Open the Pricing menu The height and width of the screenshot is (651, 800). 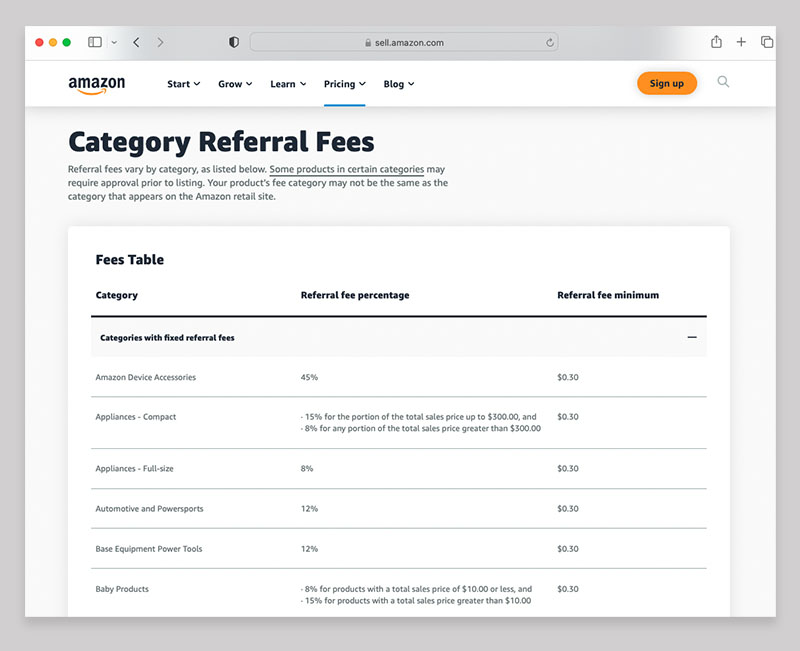344,84
